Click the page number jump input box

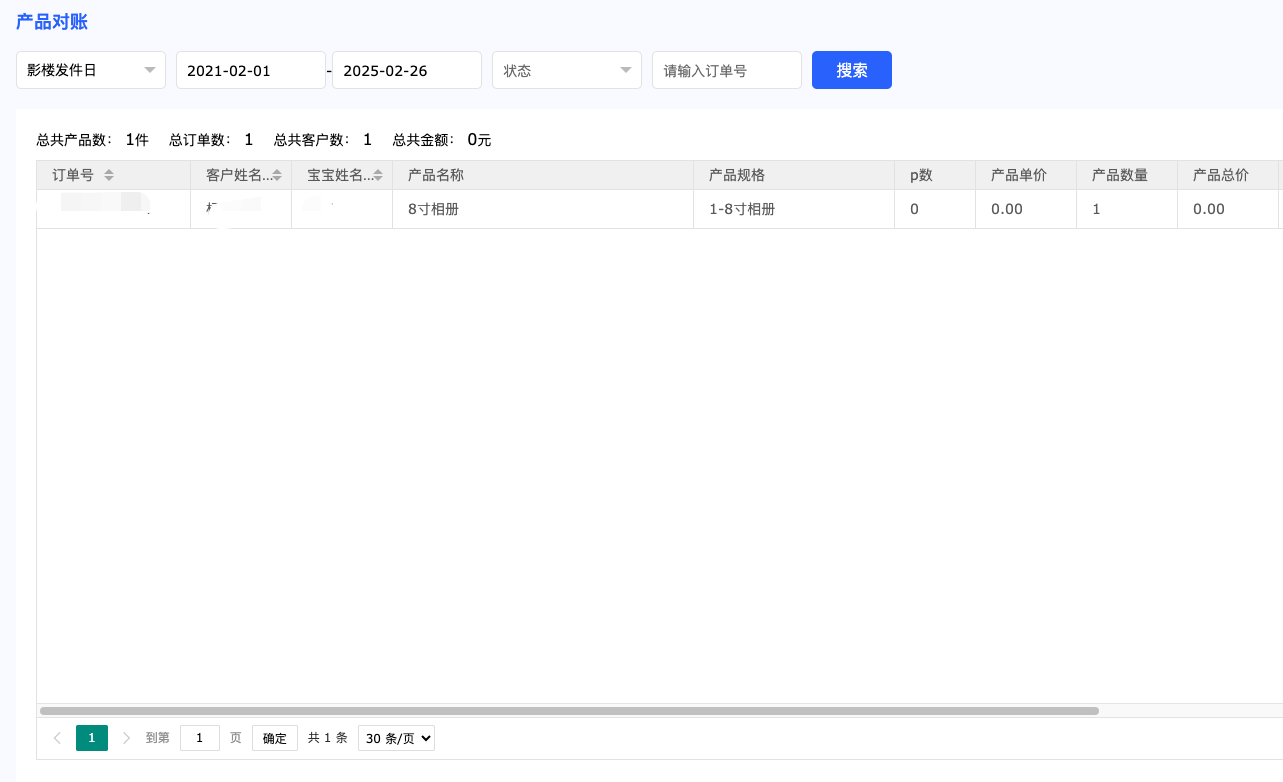pos(200,738)
